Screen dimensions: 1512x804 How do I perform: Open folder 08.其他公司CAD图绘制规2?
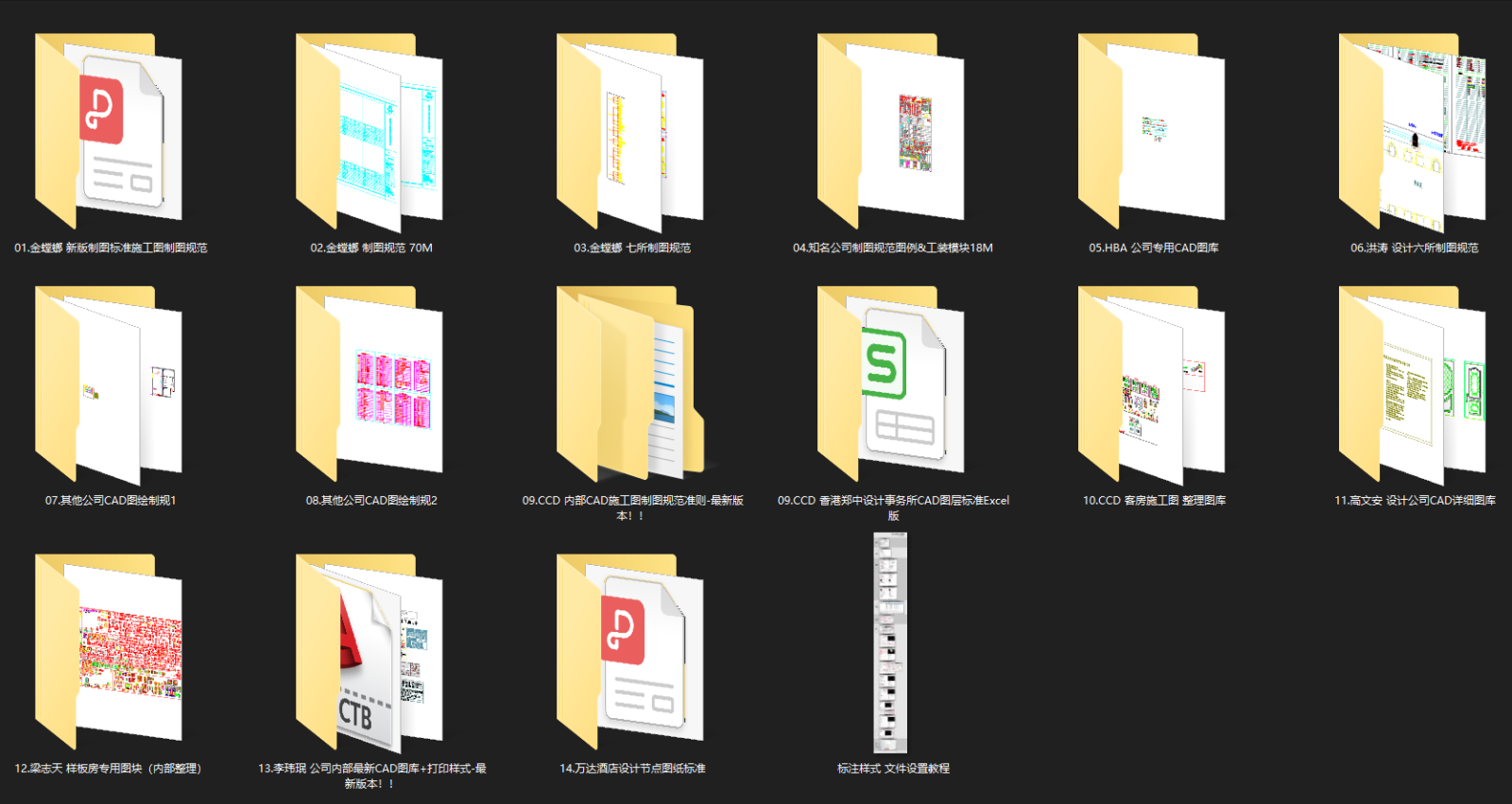click(369, 384)
